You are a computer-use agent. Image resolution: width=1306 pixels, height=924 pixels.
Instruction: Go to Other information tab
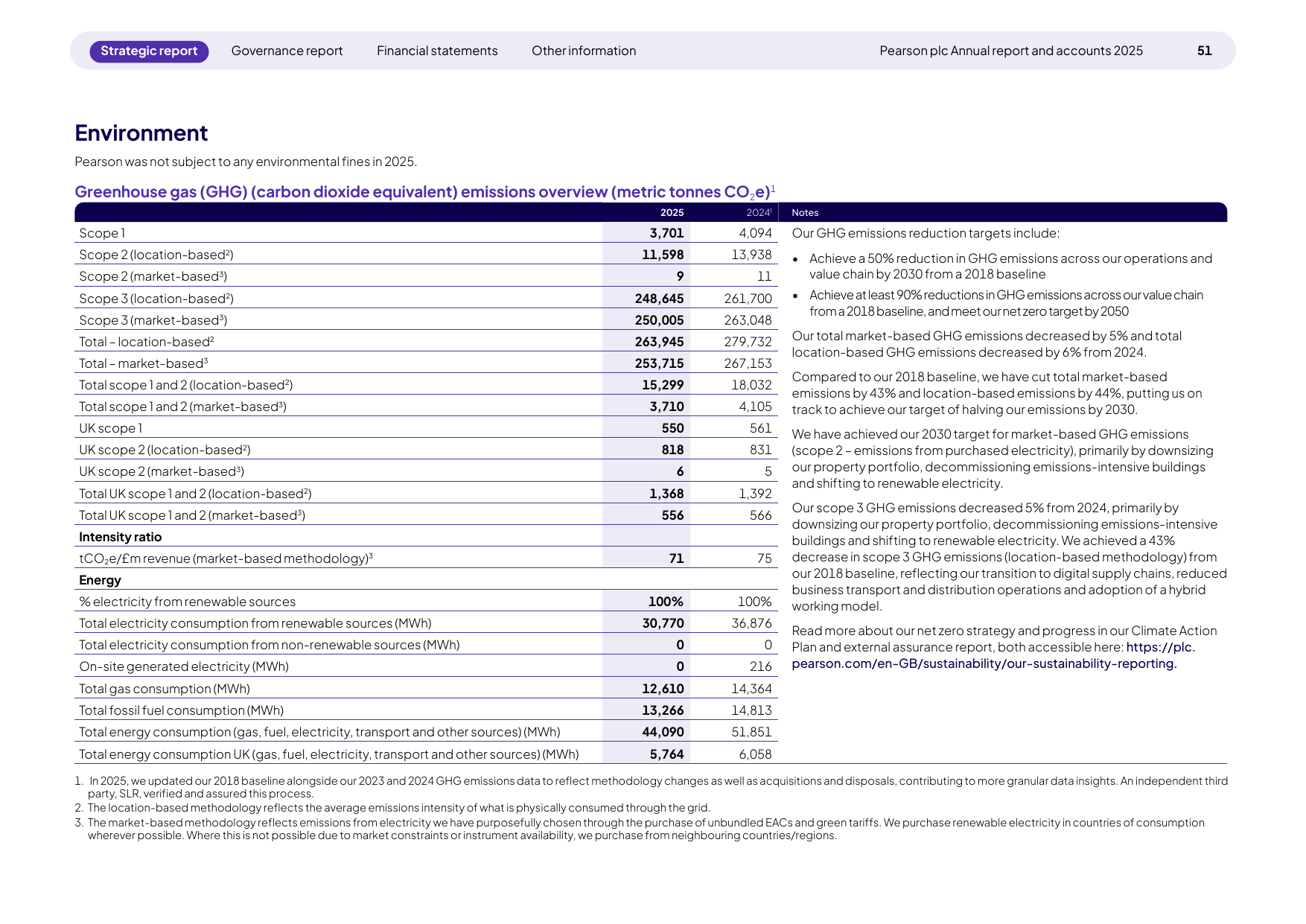coord(584,51)
